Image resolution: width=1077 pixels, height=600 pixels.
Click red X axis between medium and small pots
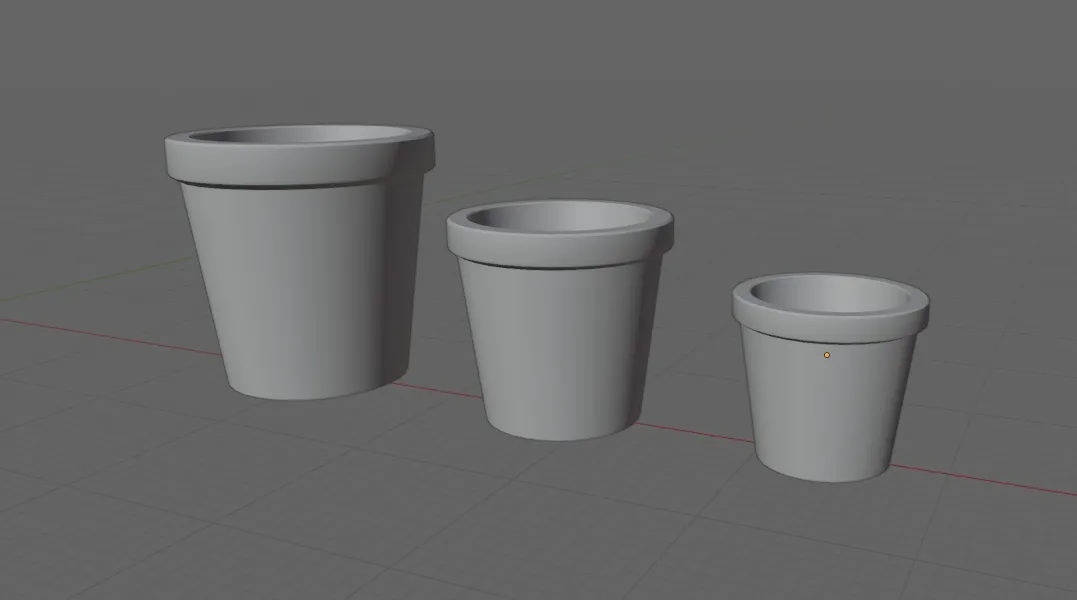tap(694, 431)
